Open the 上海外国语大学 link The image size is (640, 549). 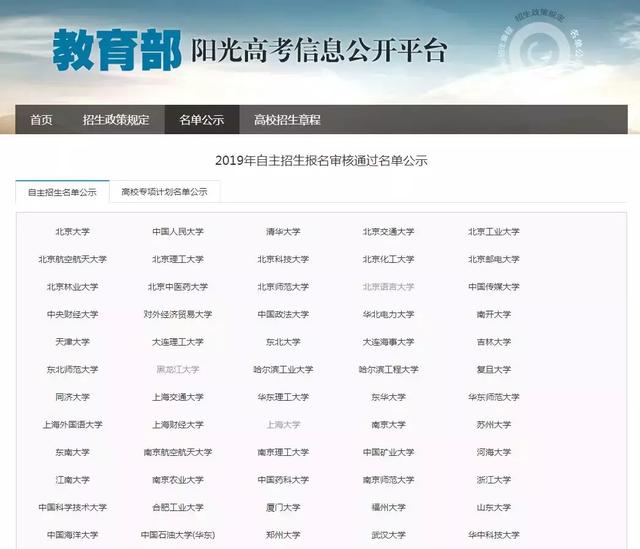tap(73, 424)
